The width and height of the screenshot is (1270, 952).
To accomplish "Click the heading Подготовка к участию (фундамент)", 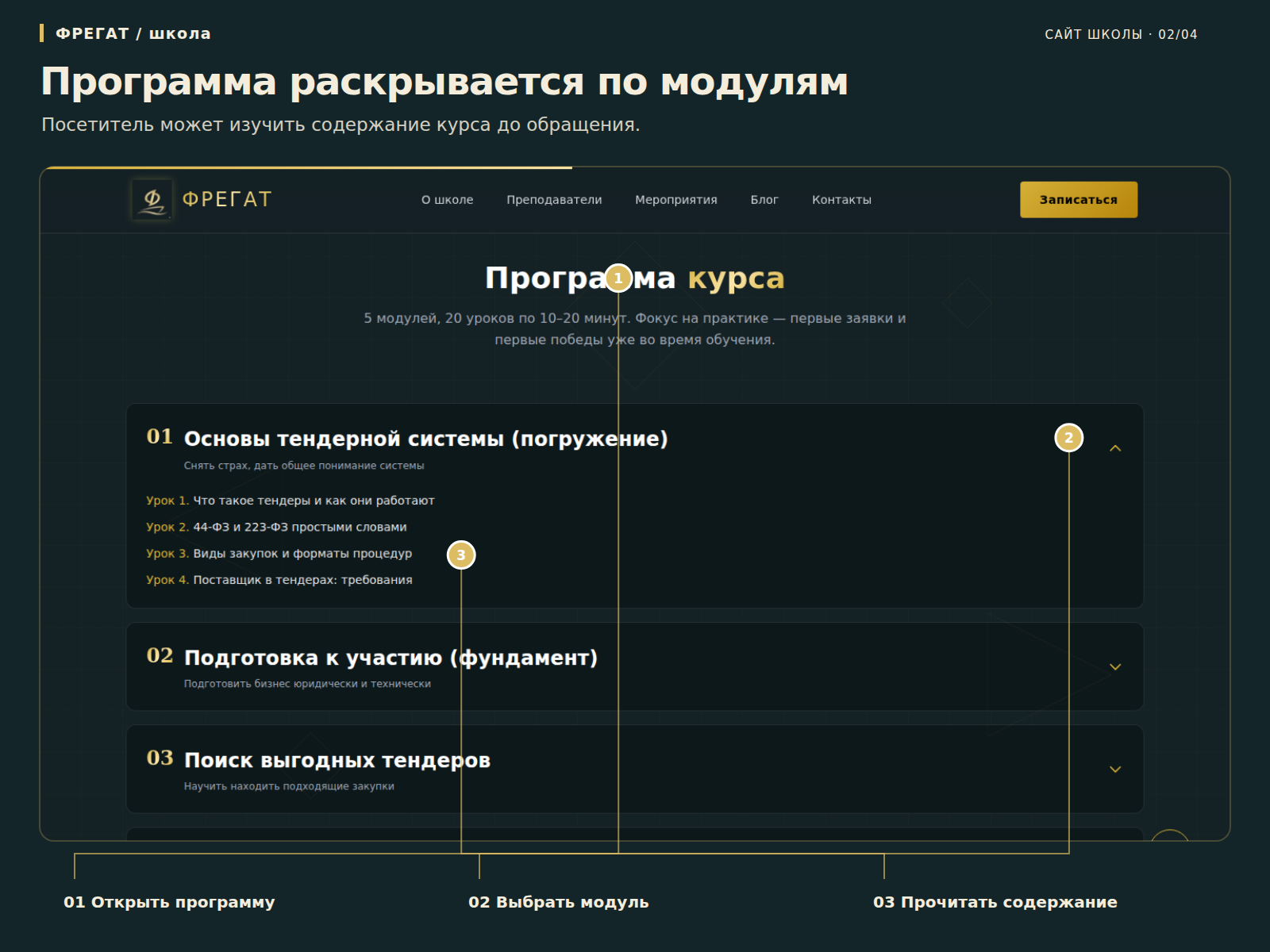I will pos(391,658).
